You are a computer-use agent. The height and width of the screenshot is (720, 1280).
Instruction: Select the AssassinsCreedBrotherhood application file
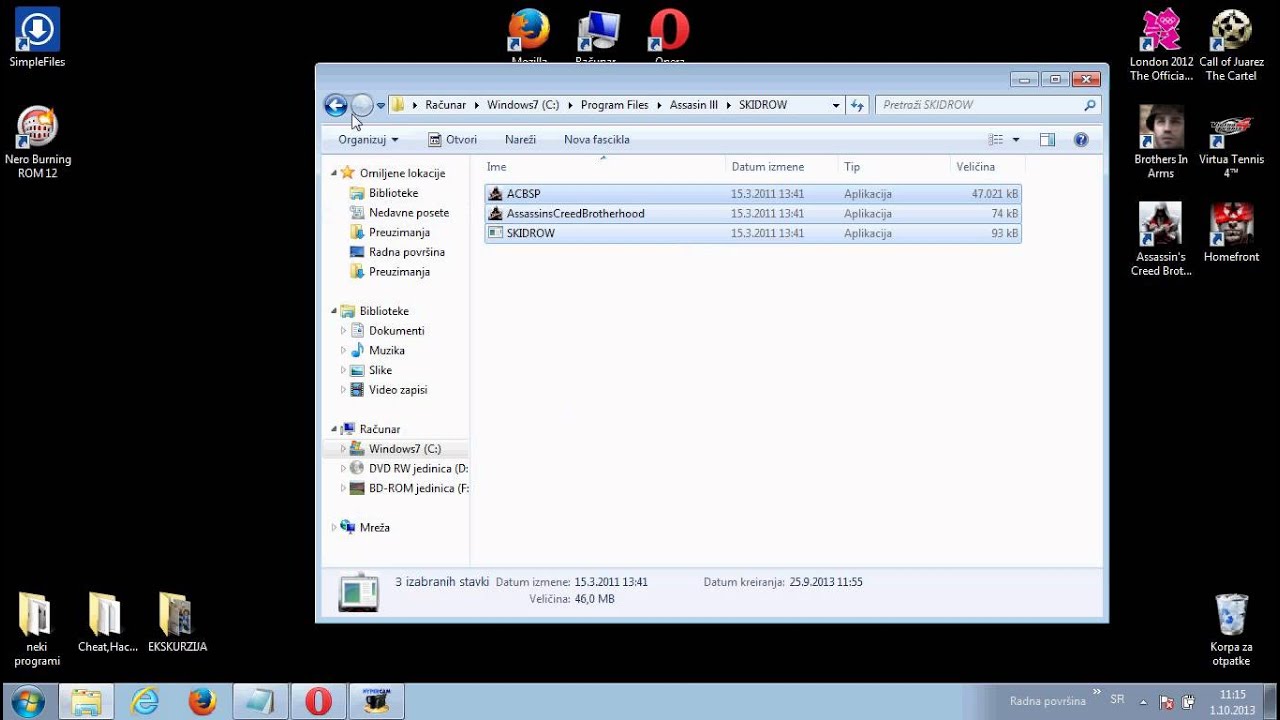coord(752,214)
